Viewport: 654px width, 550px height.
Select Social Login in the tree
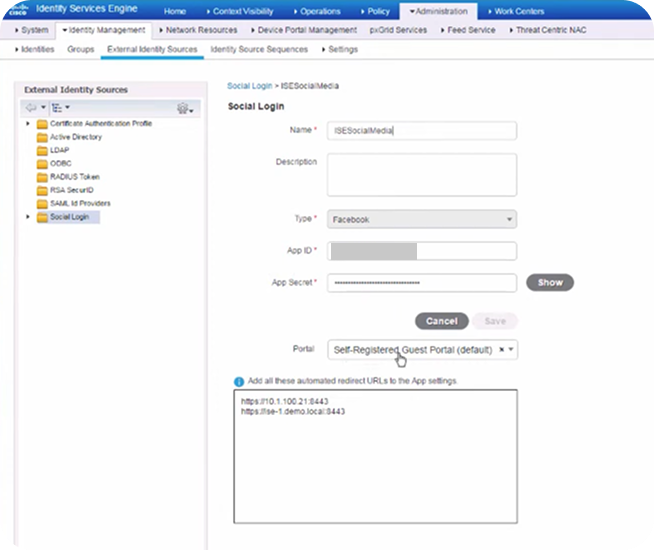click(x=69, y=217)
